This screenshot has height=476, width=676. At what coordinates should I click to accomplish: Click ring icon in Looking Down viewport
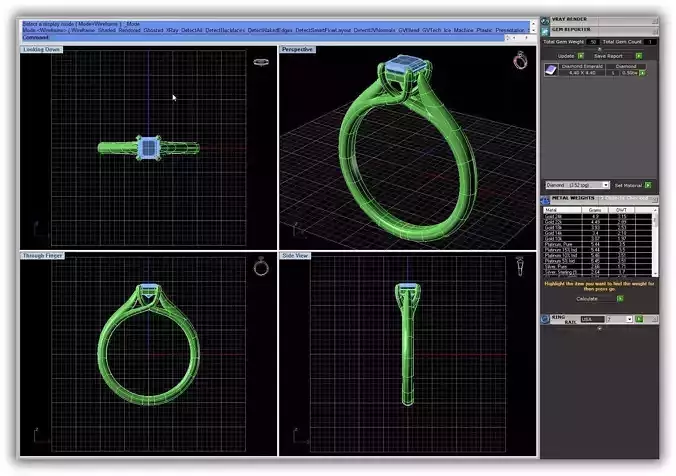point(261,62)
